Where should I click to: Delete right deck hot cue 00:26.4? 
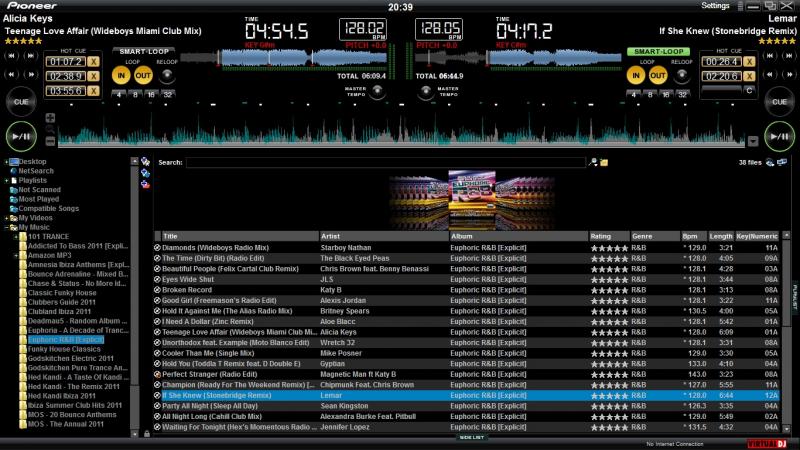coord(749,62)
